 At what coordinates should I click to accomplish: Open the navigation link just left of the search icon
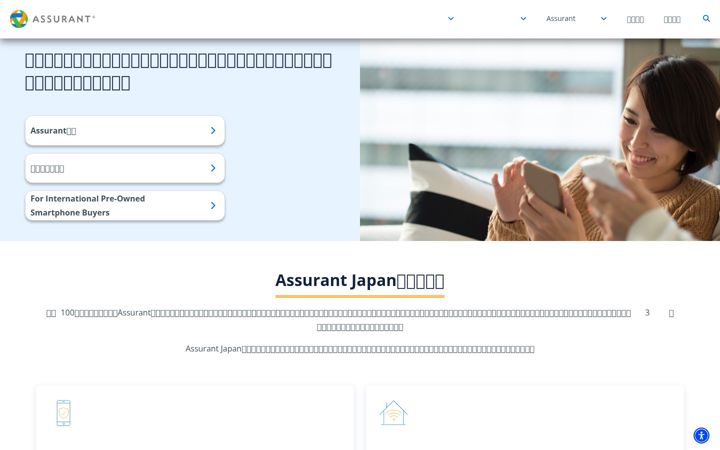coord(672,19)
